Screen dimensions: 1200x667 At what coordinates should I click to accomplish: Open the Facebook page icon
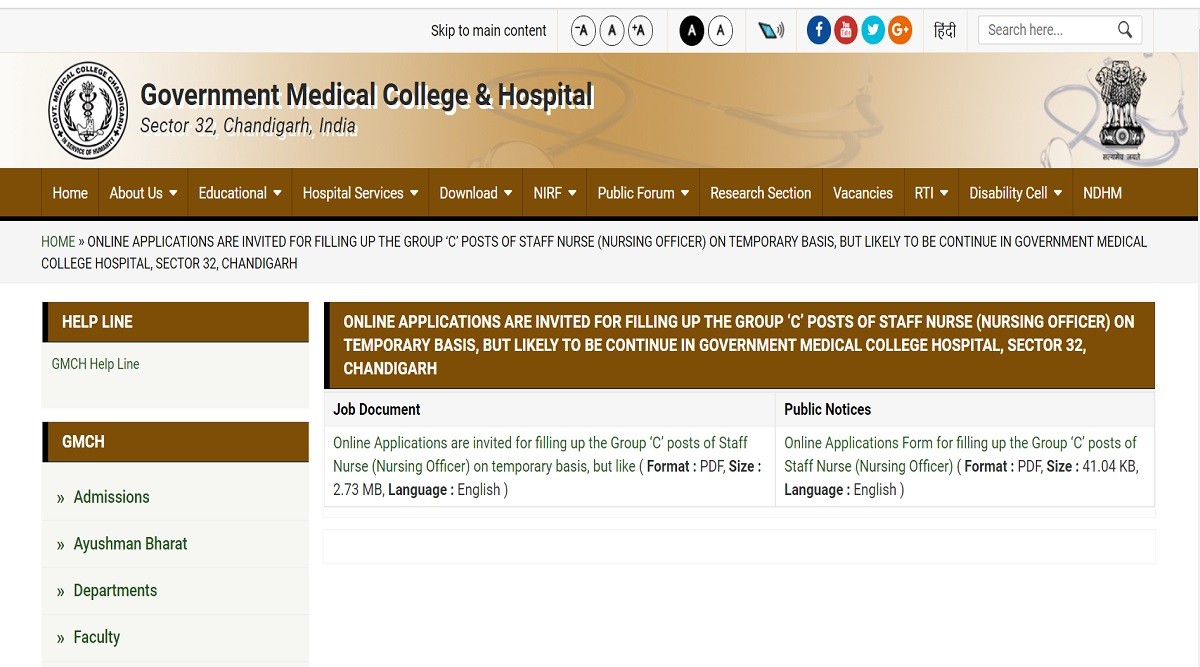[x=818, y=30]
